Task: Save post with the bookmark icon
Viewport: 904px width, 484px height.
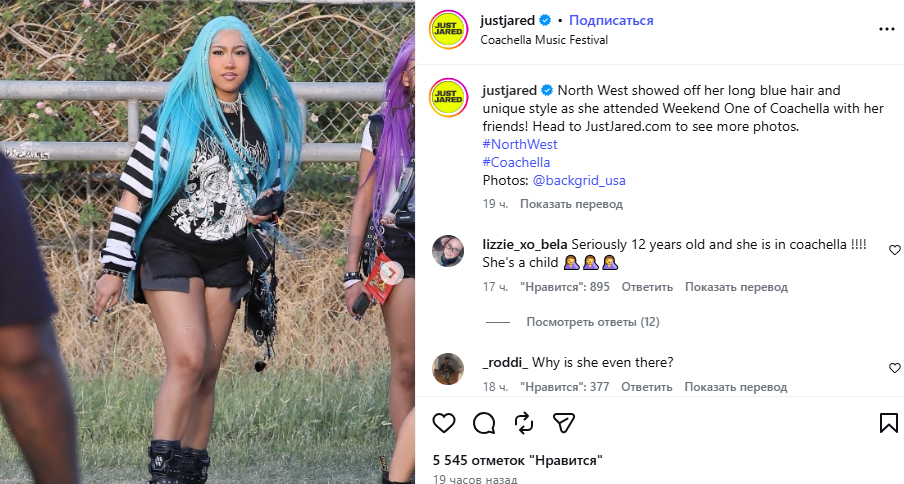Action: [888, 423]
